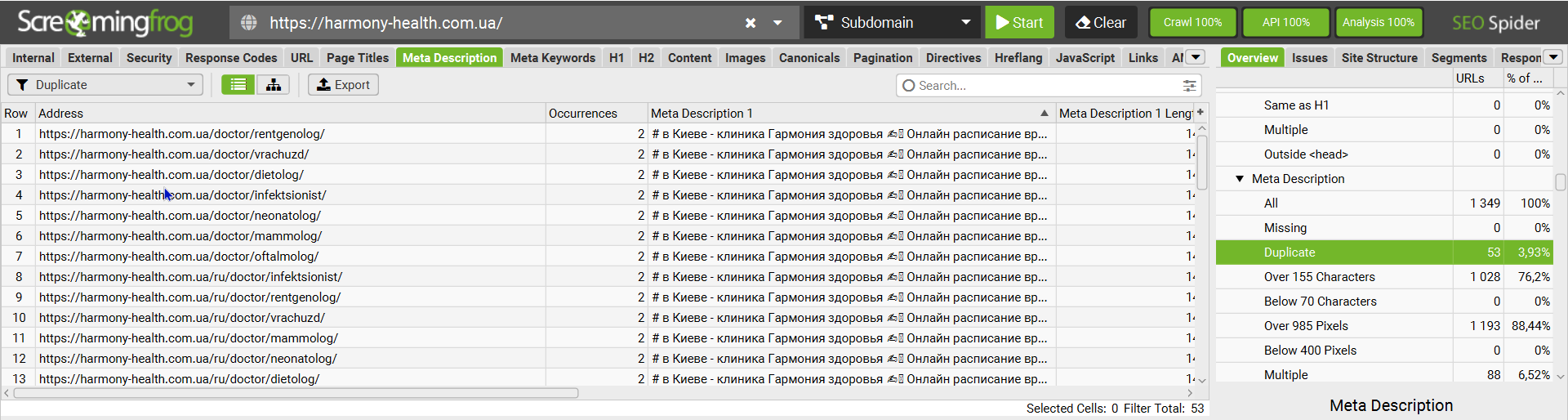Click the Export button
Screen dimensions: 1568x420
point(343,85)
